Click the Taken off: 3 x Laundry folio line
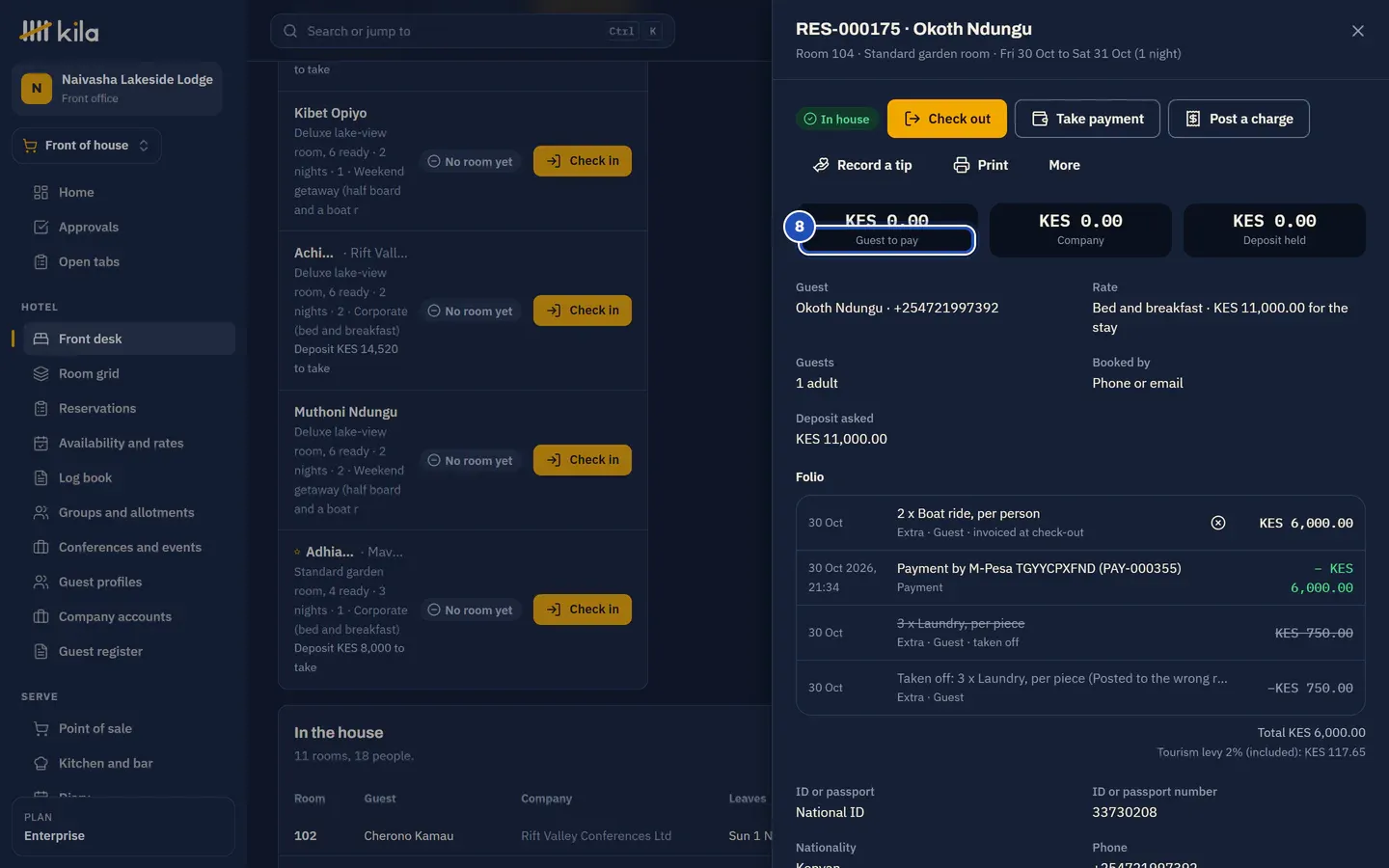 1080,688
